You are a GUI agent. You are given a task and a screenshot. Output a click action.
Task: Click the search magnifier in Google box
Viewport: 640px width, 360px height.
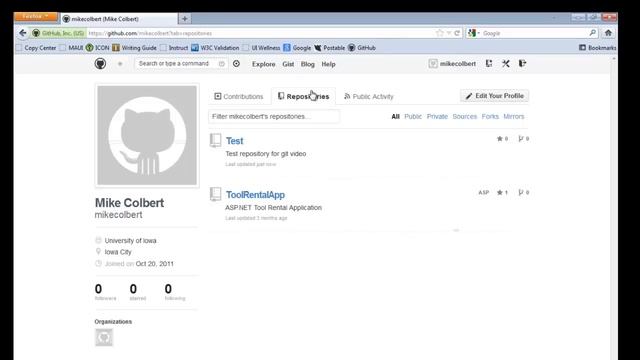tap(593, 33)
